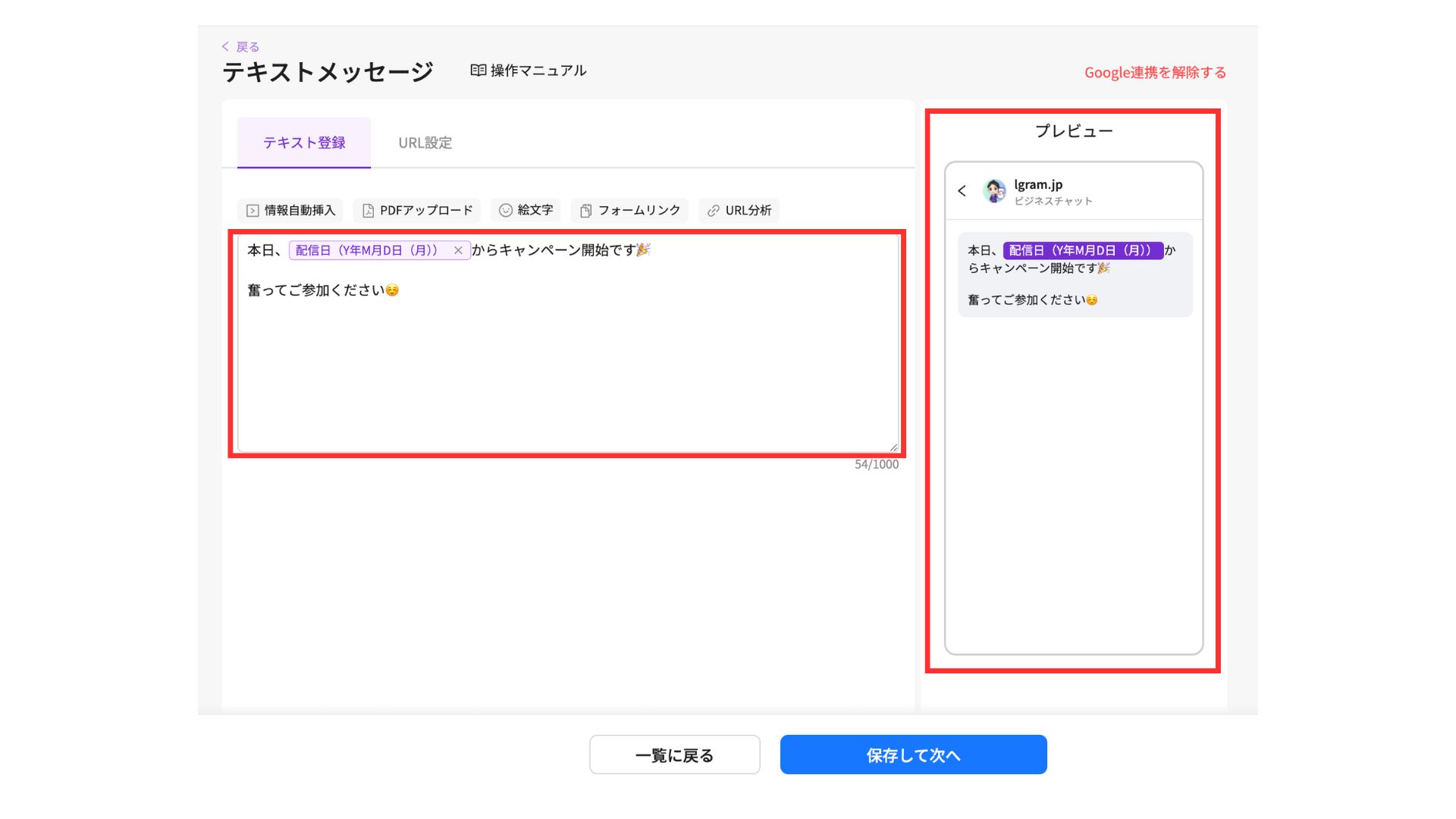
Task: Click the フォームリンク clipboard icon
Action: (x=585, y=211)
